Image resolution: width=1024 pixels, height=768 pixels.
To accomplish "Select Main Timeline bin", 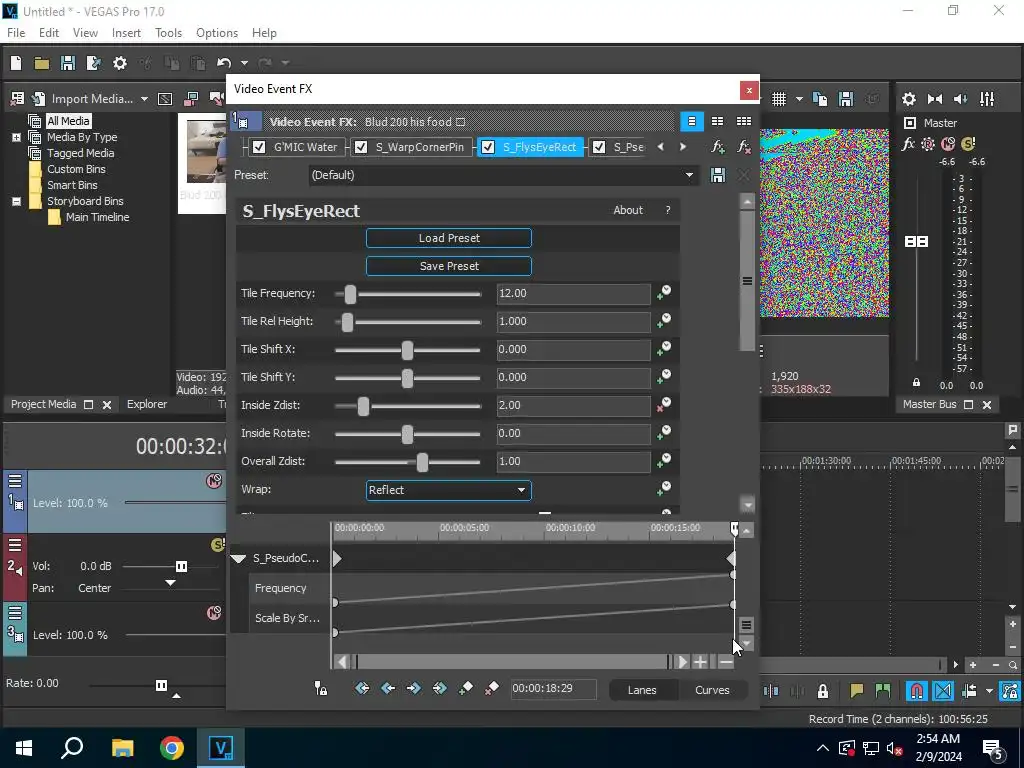I will [97, 217].
